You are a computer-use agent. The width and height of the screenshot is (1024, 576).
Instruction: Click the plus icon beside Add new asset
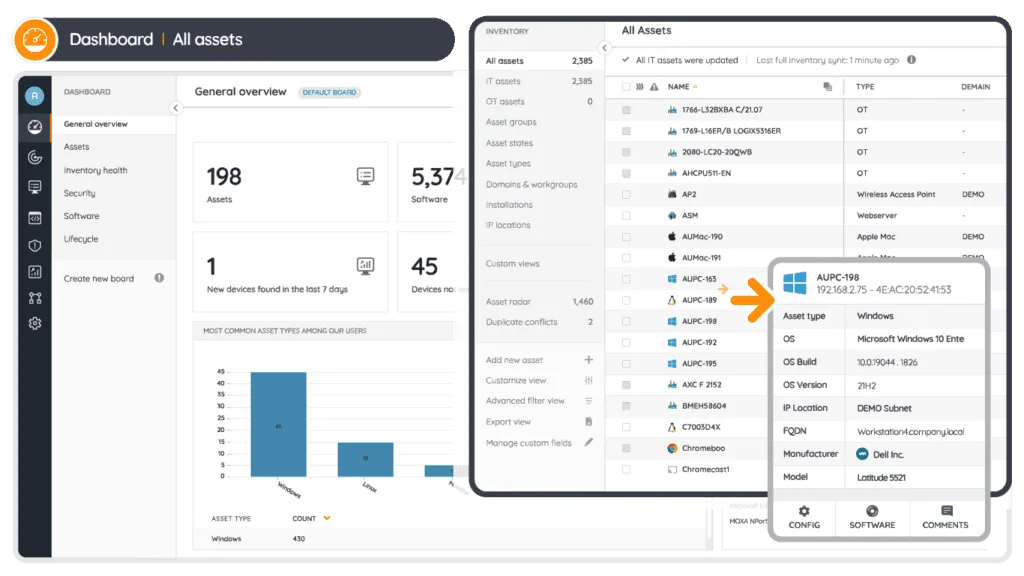[588, 360]
